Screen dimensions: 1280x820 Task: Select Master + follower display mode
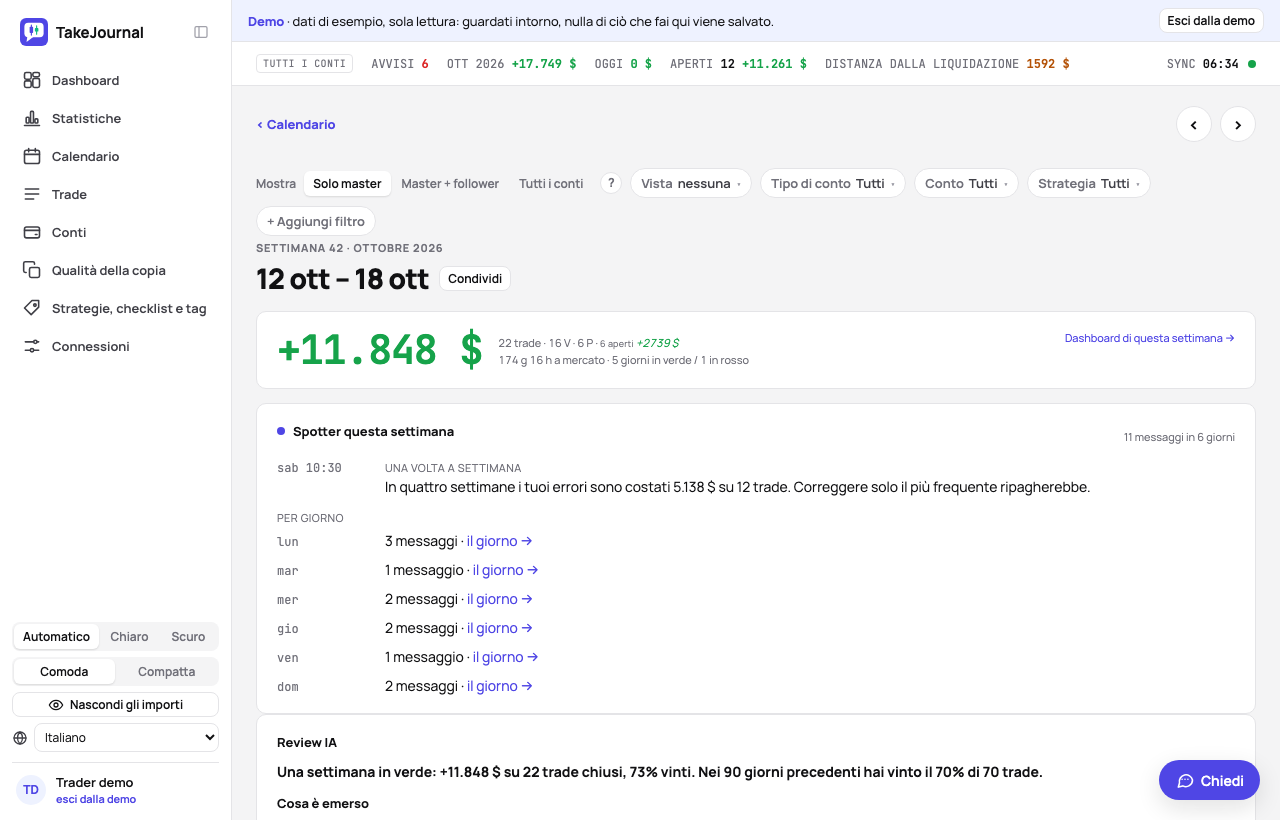tap(450, 184)
